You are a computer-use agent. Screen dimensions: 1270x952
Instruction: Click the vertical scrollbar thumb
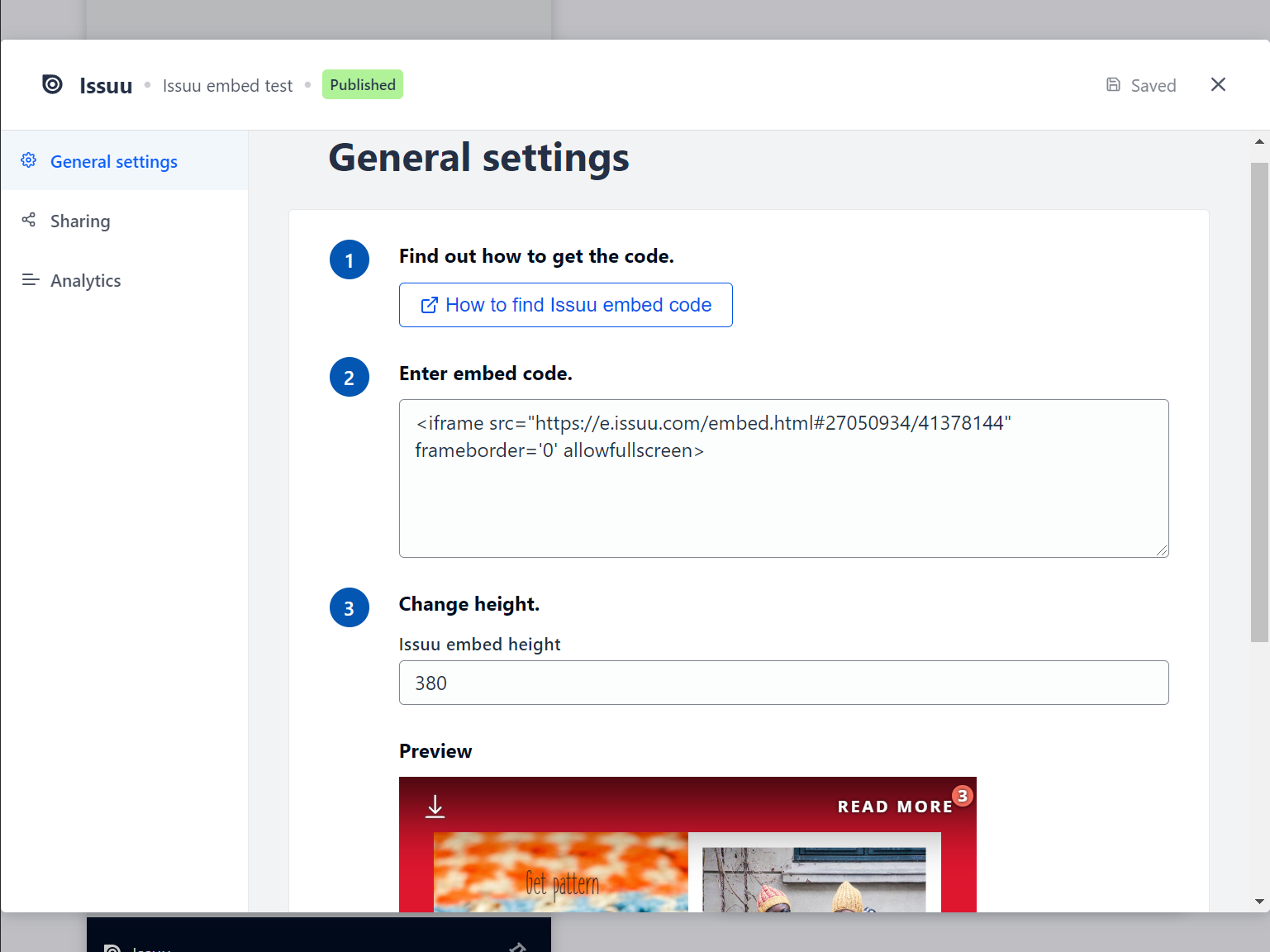click(x=1259, y=402)
